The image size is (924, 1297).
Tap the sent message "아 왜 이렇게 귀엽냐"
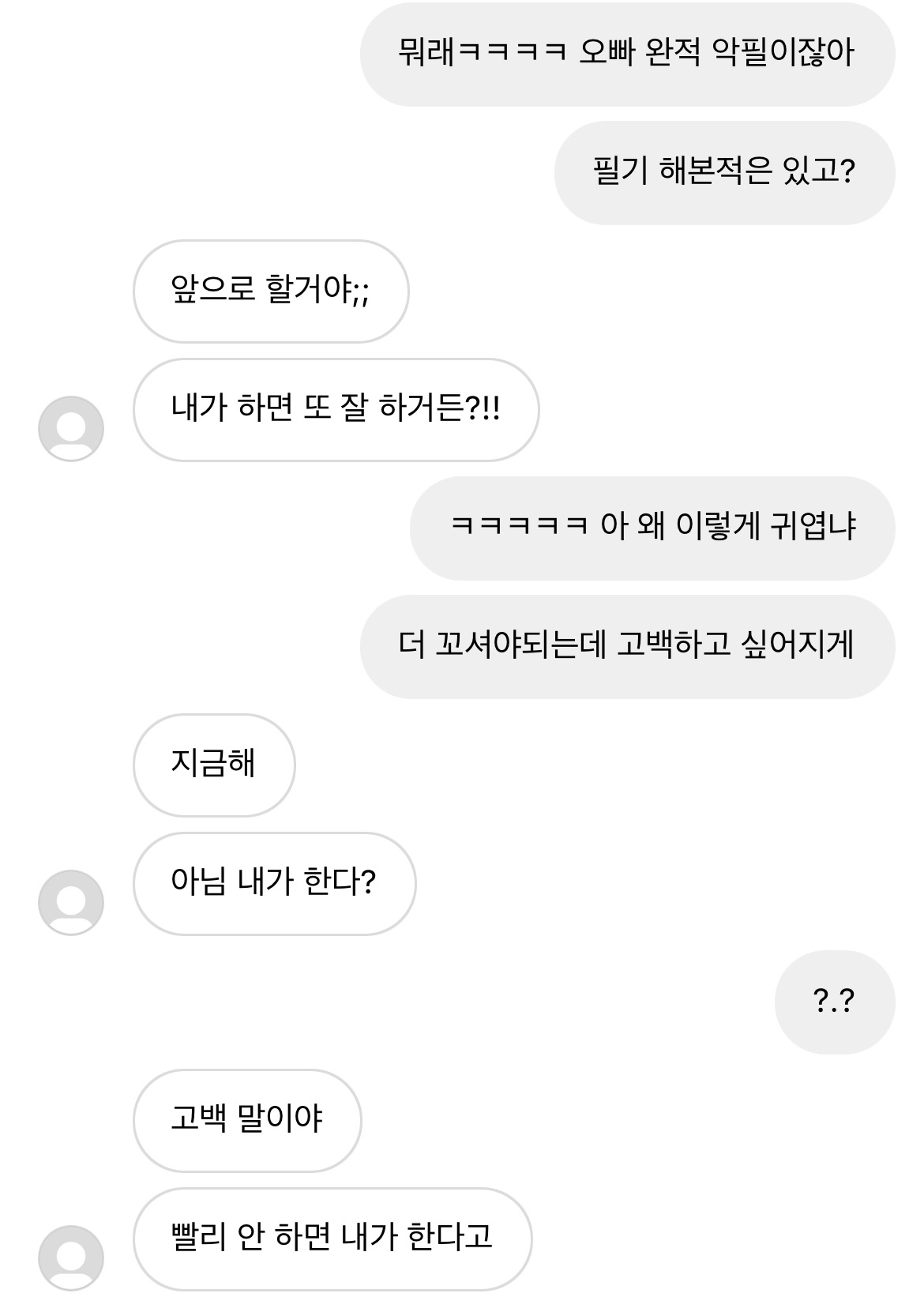(652, 528)
